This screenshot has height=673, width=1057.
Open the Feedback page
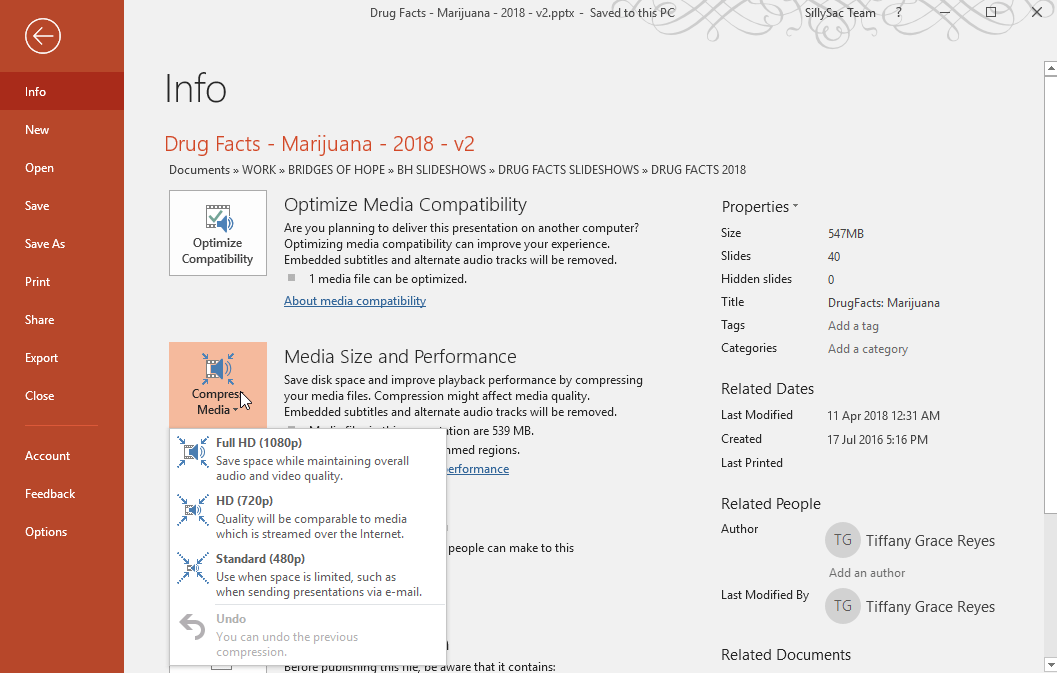point(62,494)
